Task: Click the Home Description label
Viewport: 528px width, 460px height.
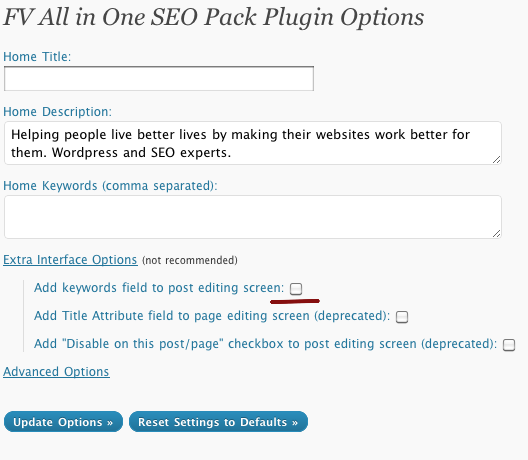Action: click(57, 111)
